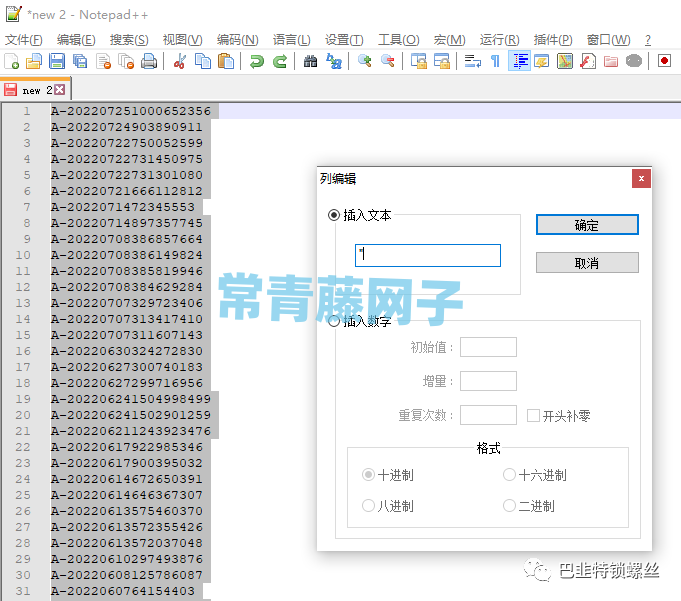Click the Undo arrow icon
This screenshot has height=601, width=681.
click(x=257, y=61)
